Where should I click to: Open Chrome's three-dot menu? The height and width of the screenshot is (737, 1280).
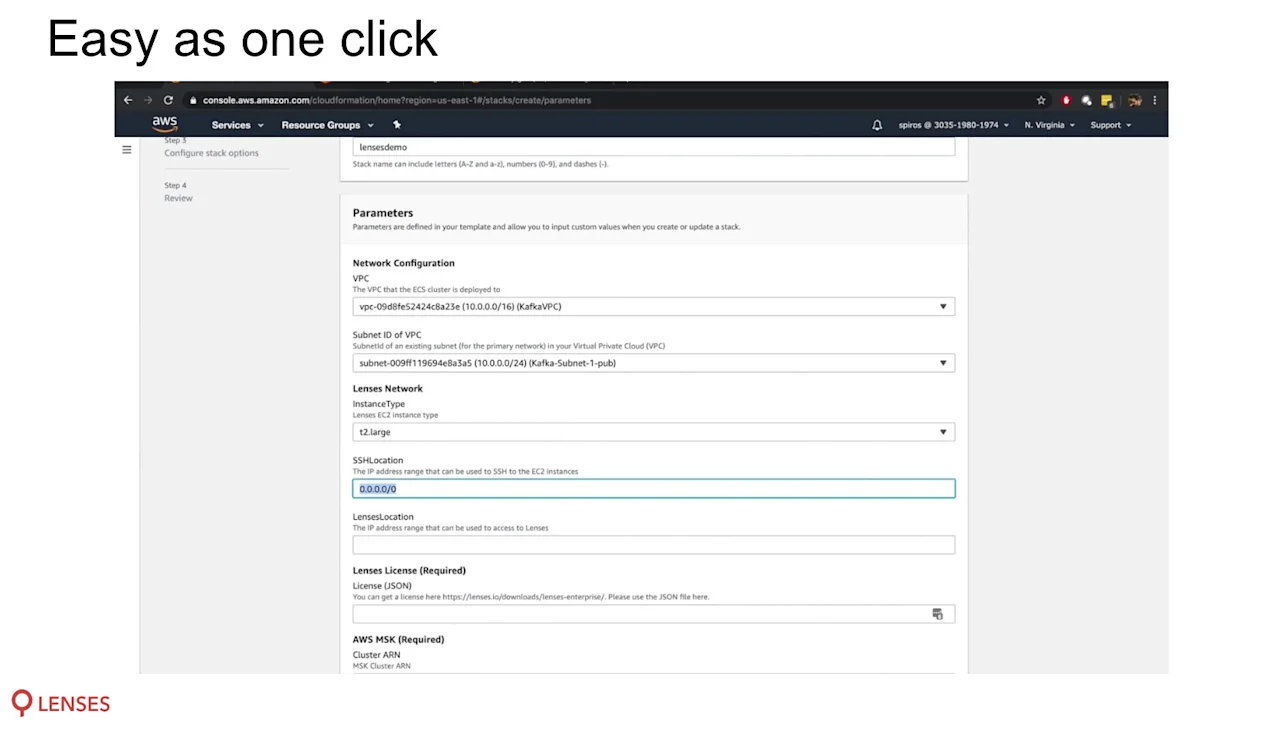pos(1154,100)
